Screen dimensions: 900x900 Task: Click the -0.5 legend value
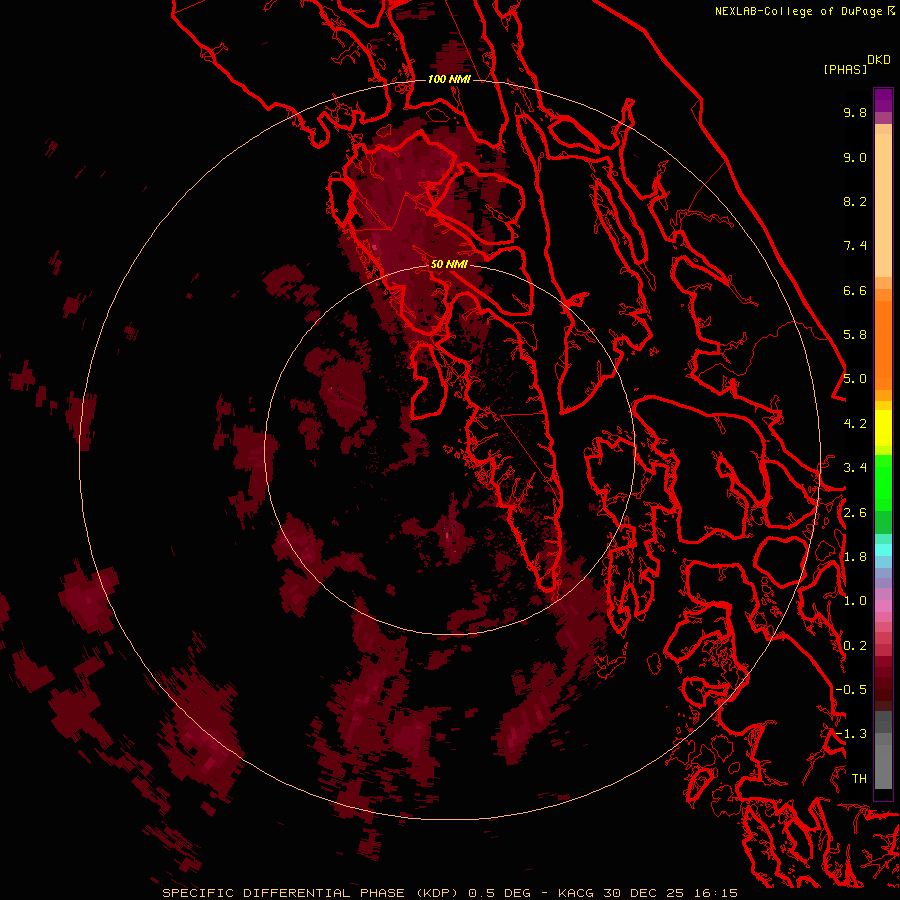pos(851,690)
